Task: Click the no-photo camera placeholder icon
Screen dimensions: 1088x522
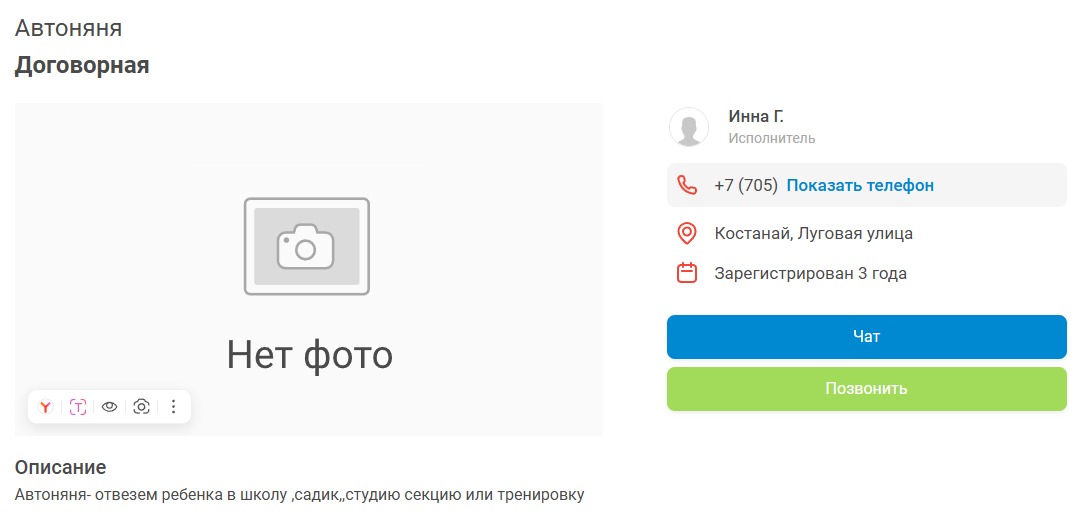Action: [307, 246]
